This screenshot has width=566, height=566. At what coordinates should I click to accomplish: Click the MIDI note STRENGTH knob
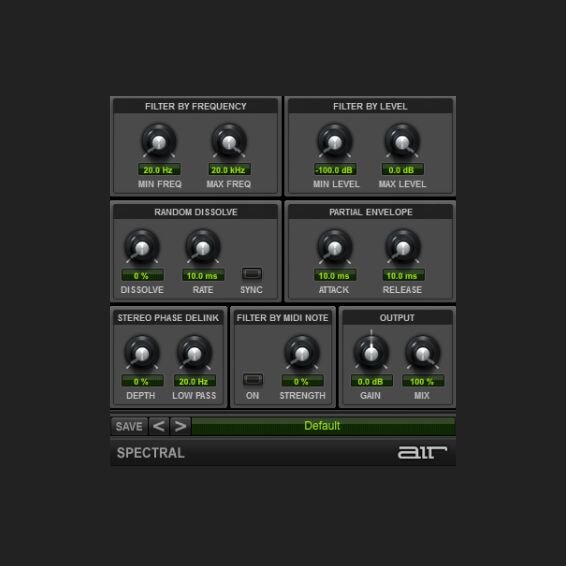coord(302,353)
